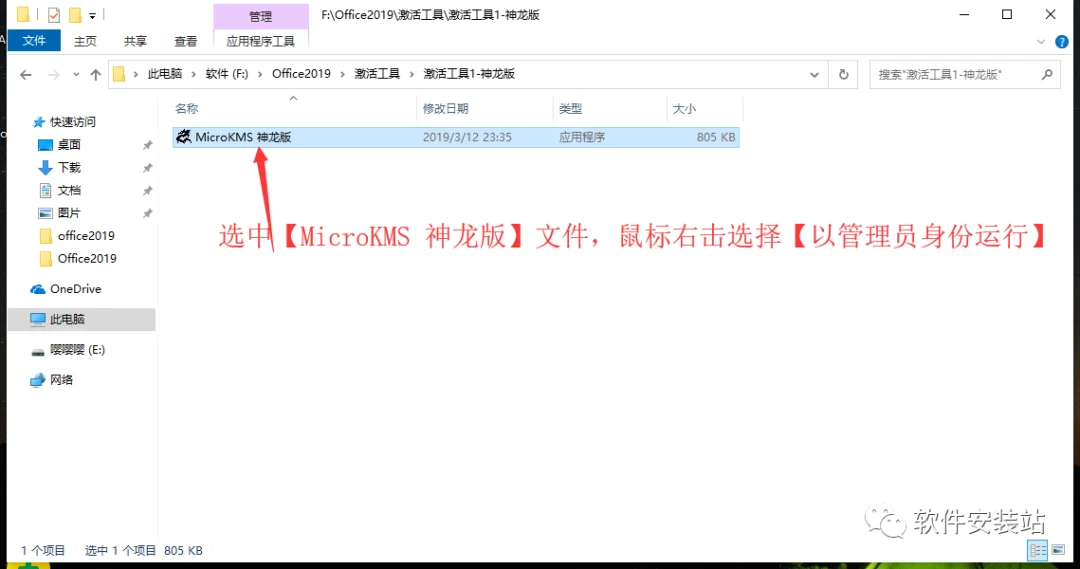Screen dimensions: 1080x569
Task: Click the quick access New Folder icon
Action: tap(75, 14)
